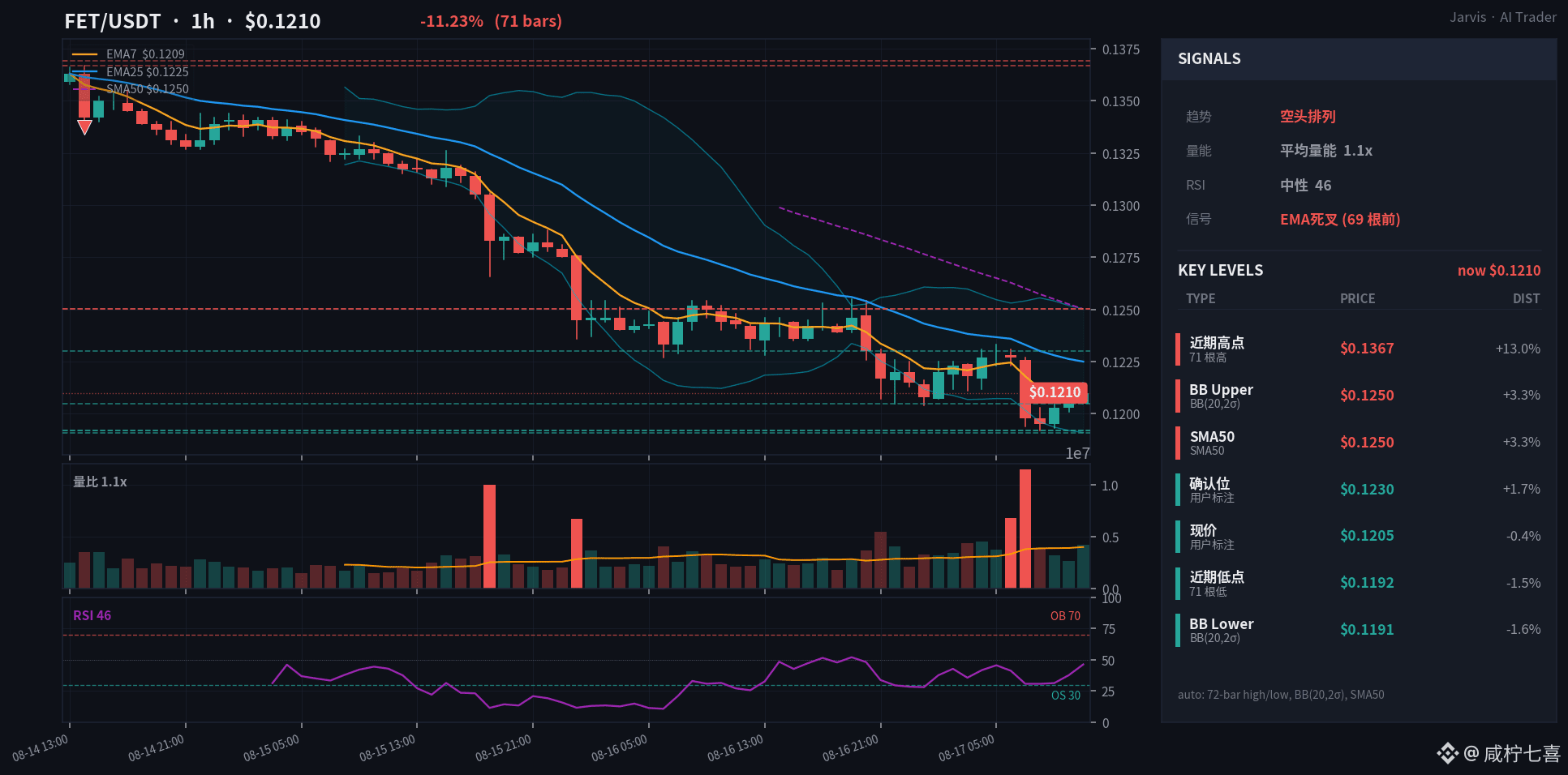Select the EMA7 $0.1209 legend entry
Screen dimensions: 1568x775
point(129,54)
